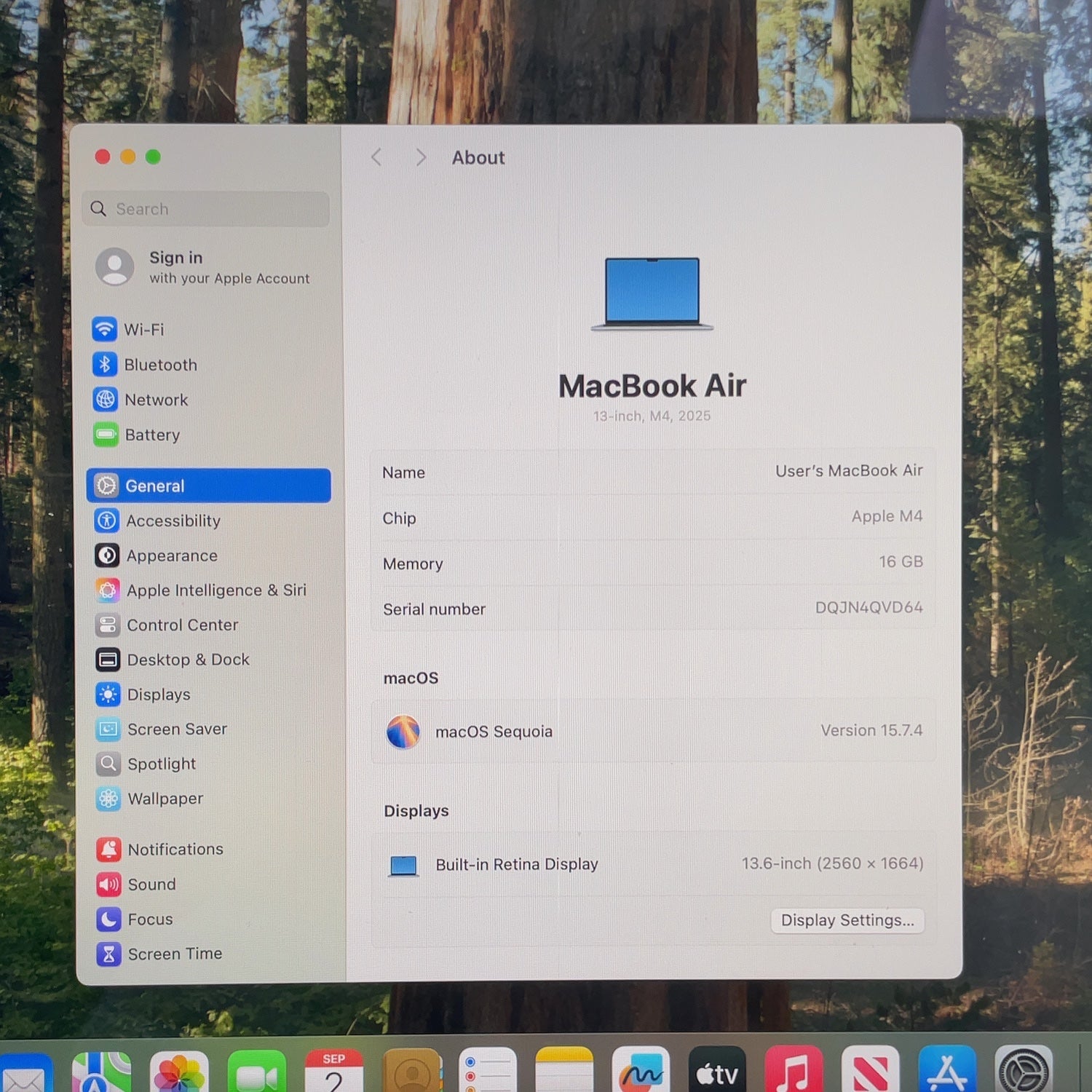
Task: Click the "Built-in Retina Display" label
Action: [x=517, y=864]
